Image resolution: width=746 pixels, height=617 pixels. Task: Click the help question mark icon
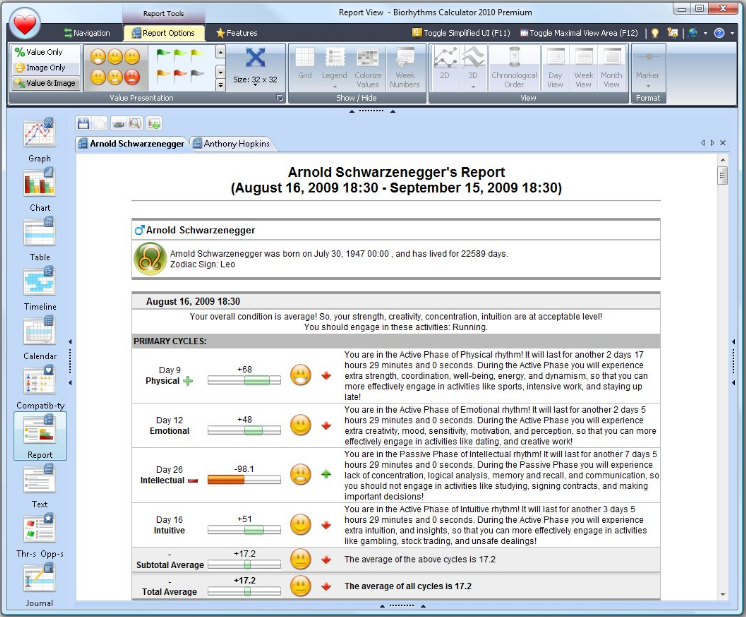point(719,33)
